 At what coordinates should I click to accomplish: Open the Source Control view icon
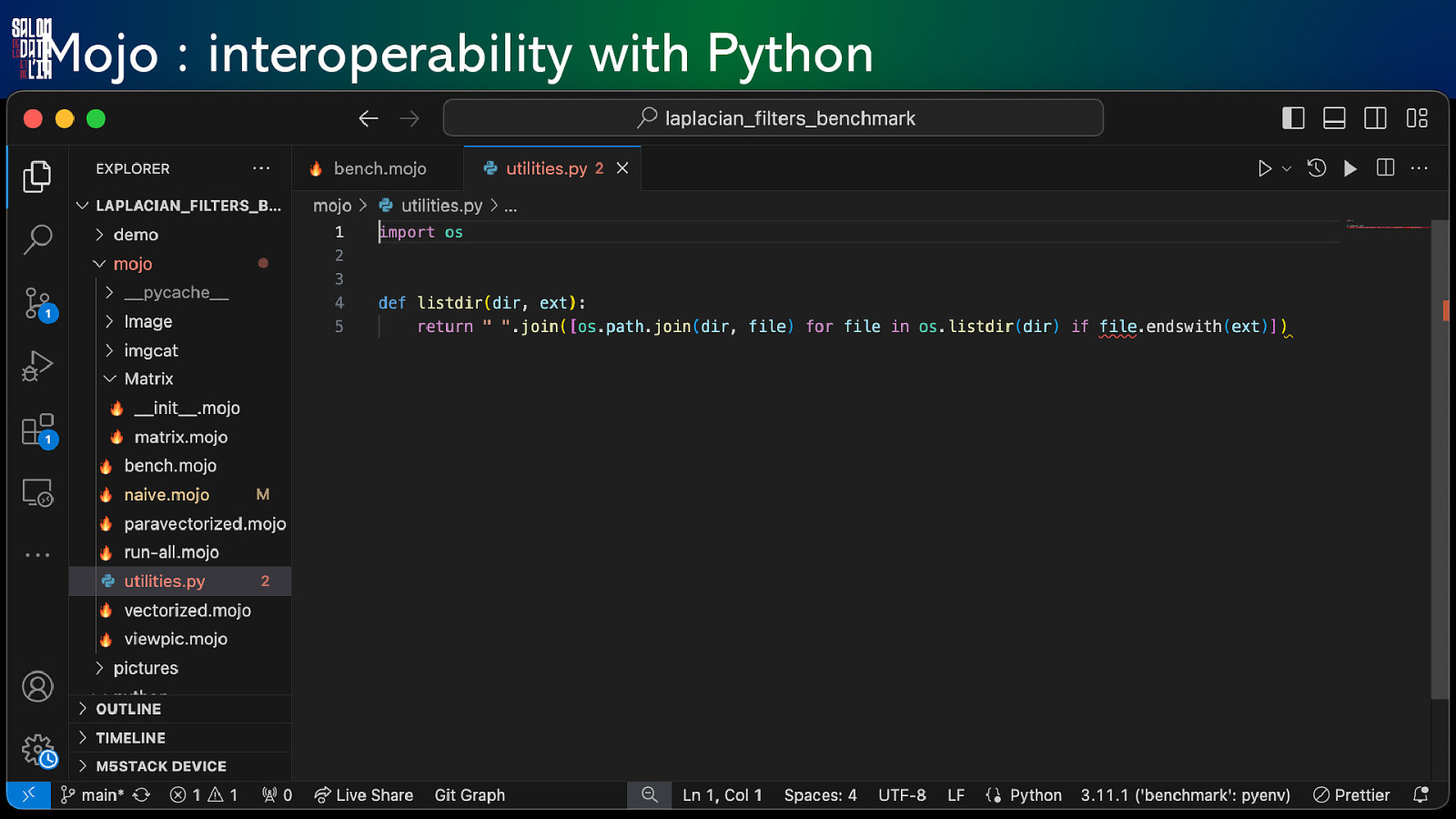40,304
